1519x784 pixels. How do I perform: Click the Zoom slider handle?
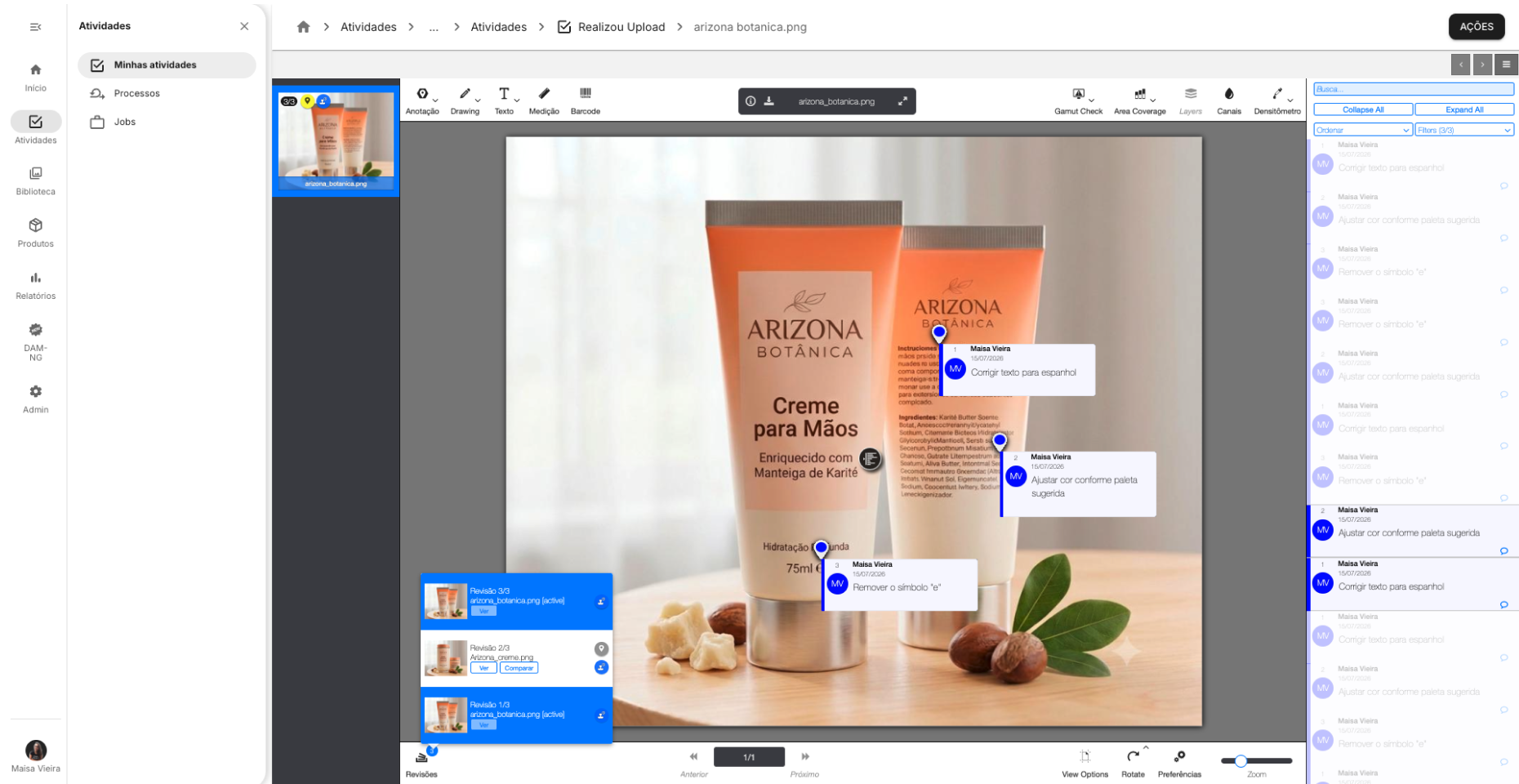pos(1241,761)
